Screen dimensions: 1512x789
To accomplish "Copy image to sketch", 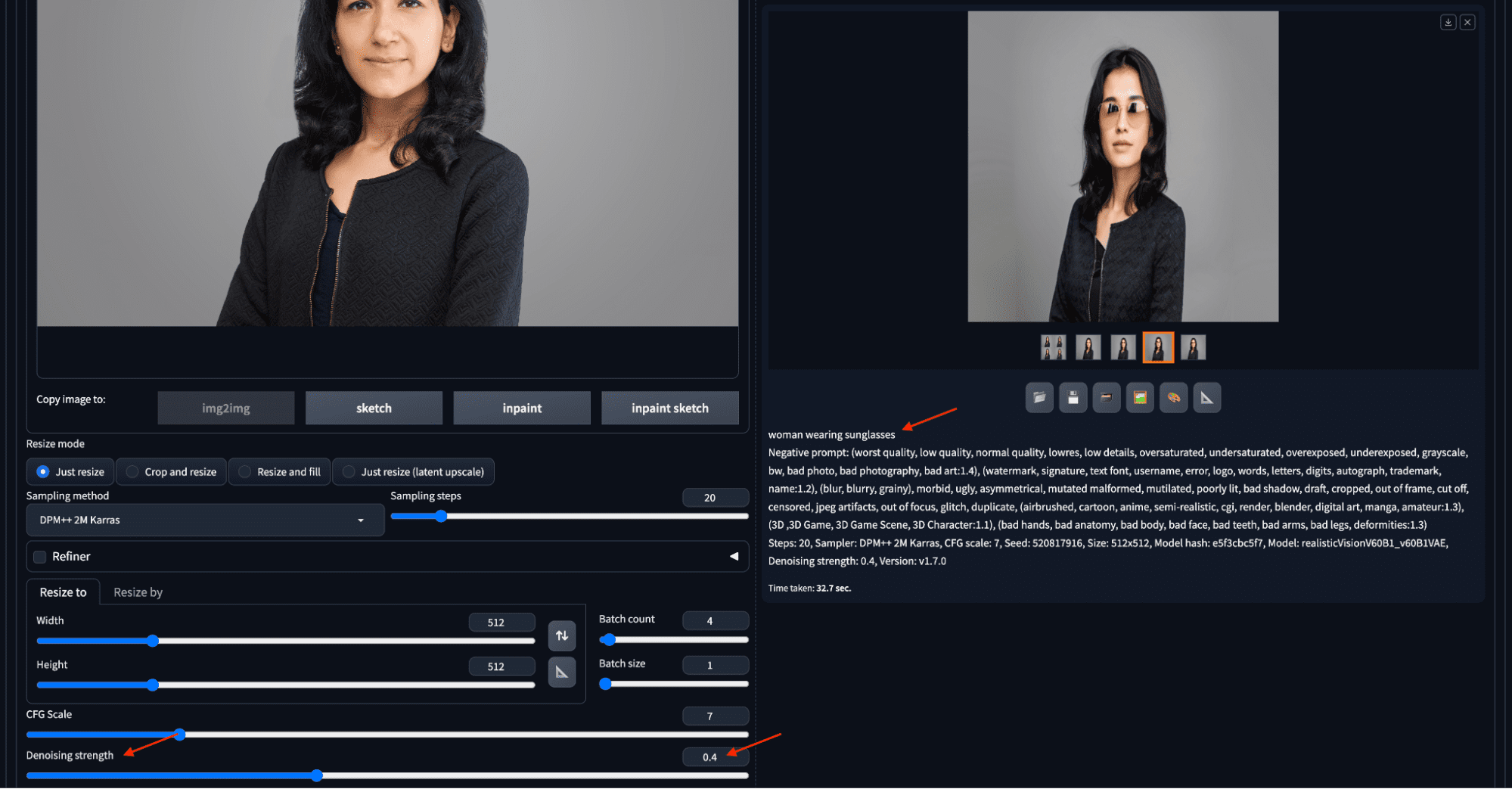I will coord(374,408).
